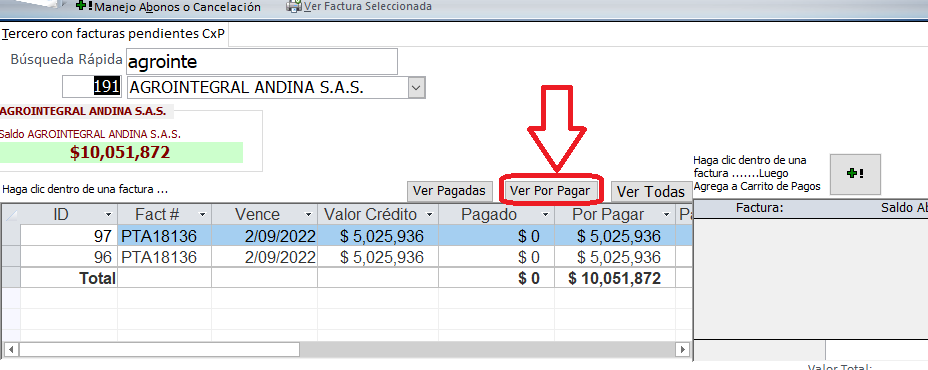The height and width of the screenshot is (370, 928).
Task: Open Manejo Abonos o Cancelación toolbar item
Action: [169, 7]
